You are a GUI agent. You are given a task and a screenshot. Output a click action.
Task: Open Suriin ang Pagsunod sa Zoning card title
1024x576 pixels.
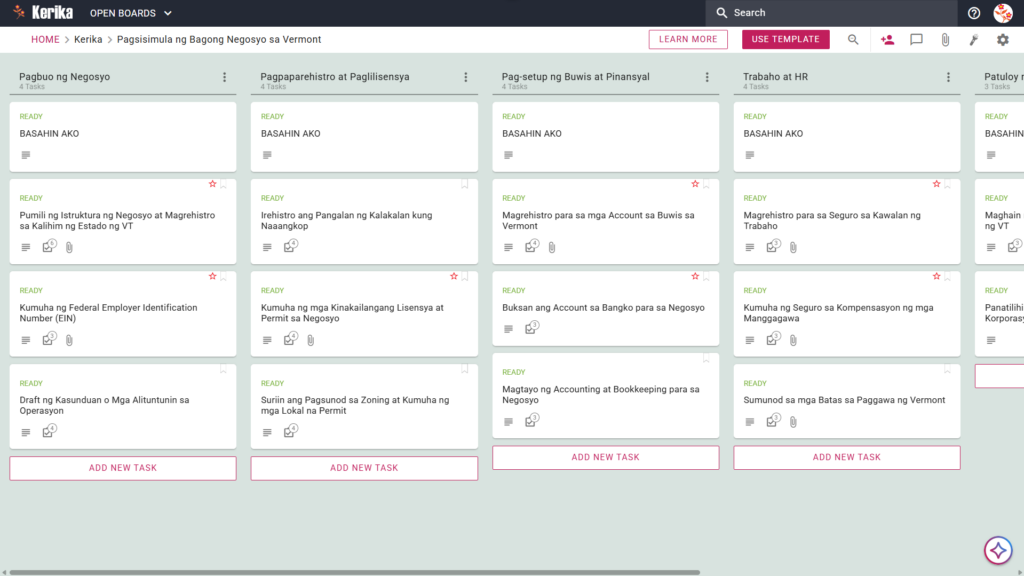tap(355, 405)
